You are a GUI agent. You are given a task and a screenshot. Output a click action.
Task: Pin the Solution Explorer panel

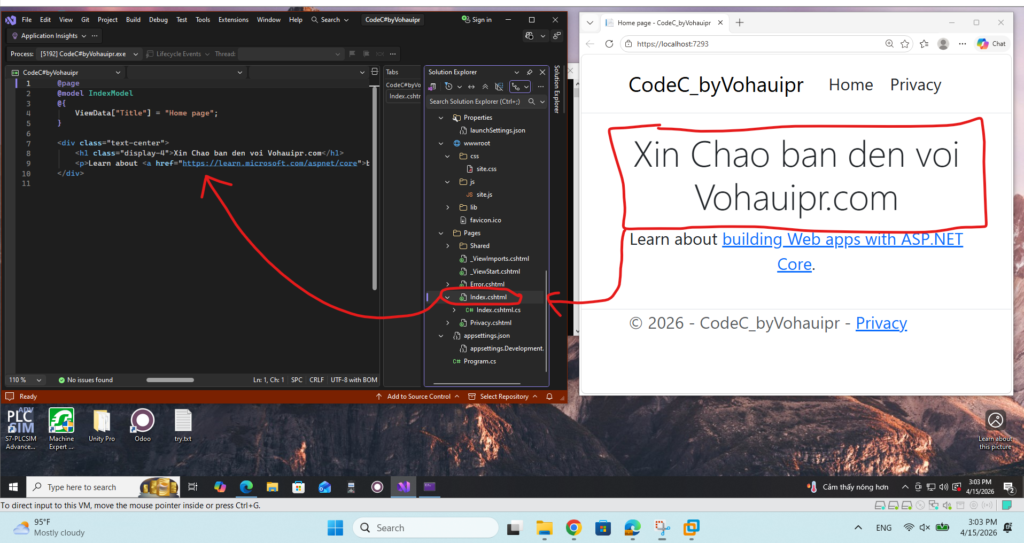pyautogui.click(x=530, y=72)
